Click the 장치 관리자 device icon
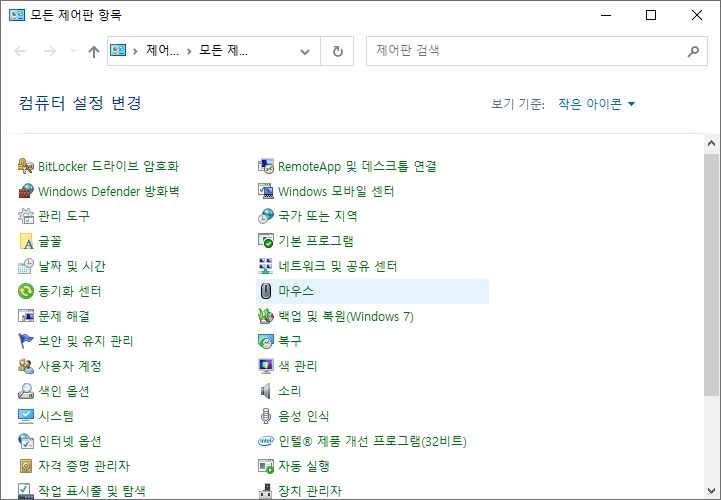Image resolution: width=721 pixels, height=500 pixels. tap(266, 491)
